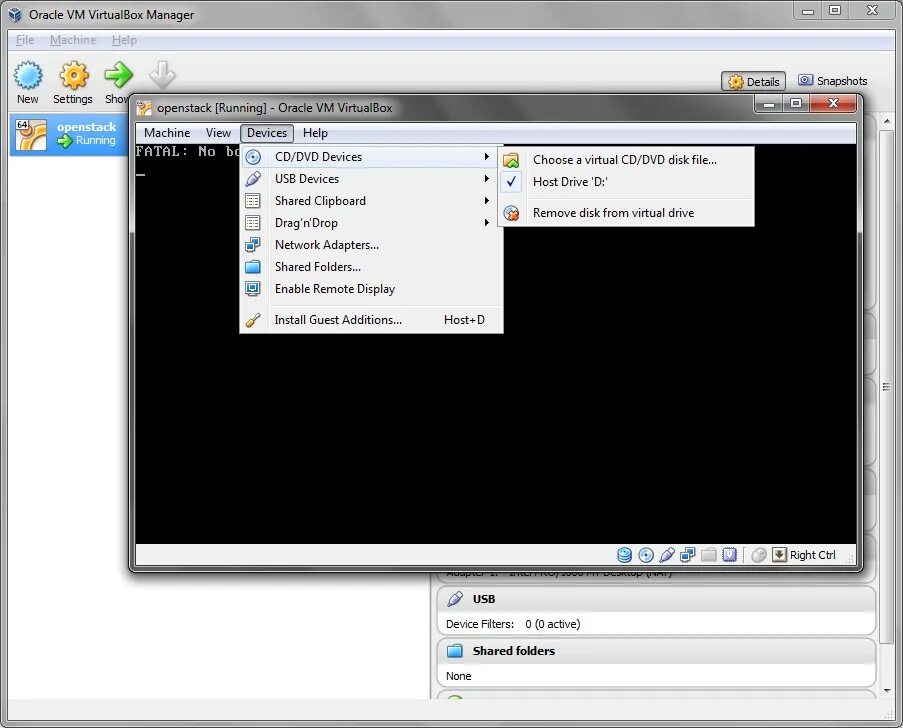Click the Network Adapters monitors icon

(x=253, y=245)
